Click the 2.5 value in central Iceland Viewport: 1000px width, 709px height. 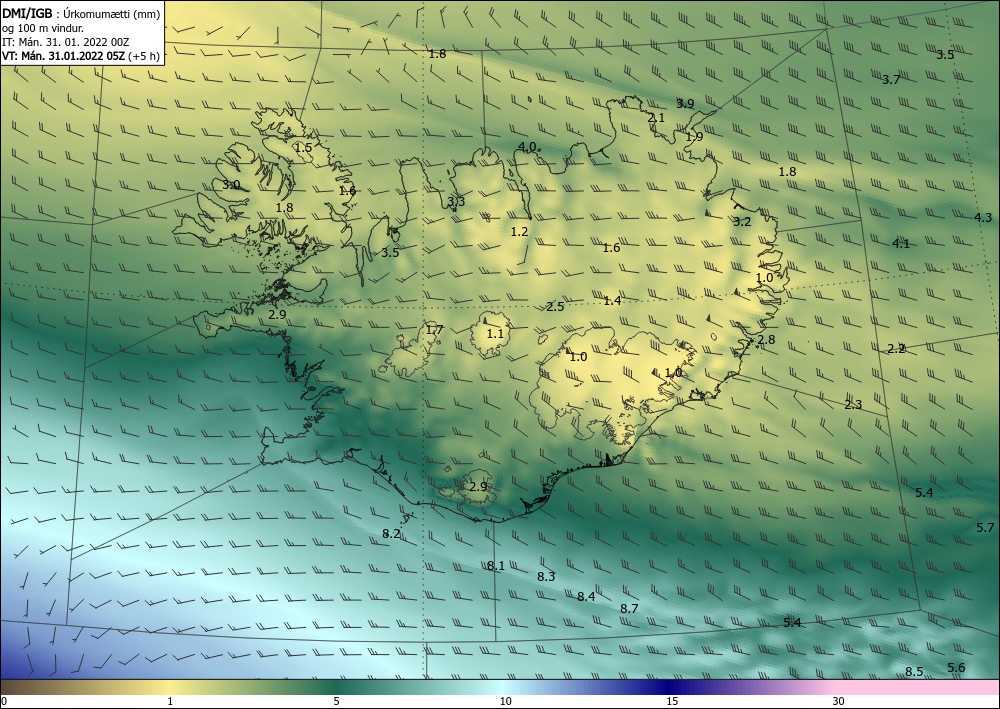(x=555, y=307)
